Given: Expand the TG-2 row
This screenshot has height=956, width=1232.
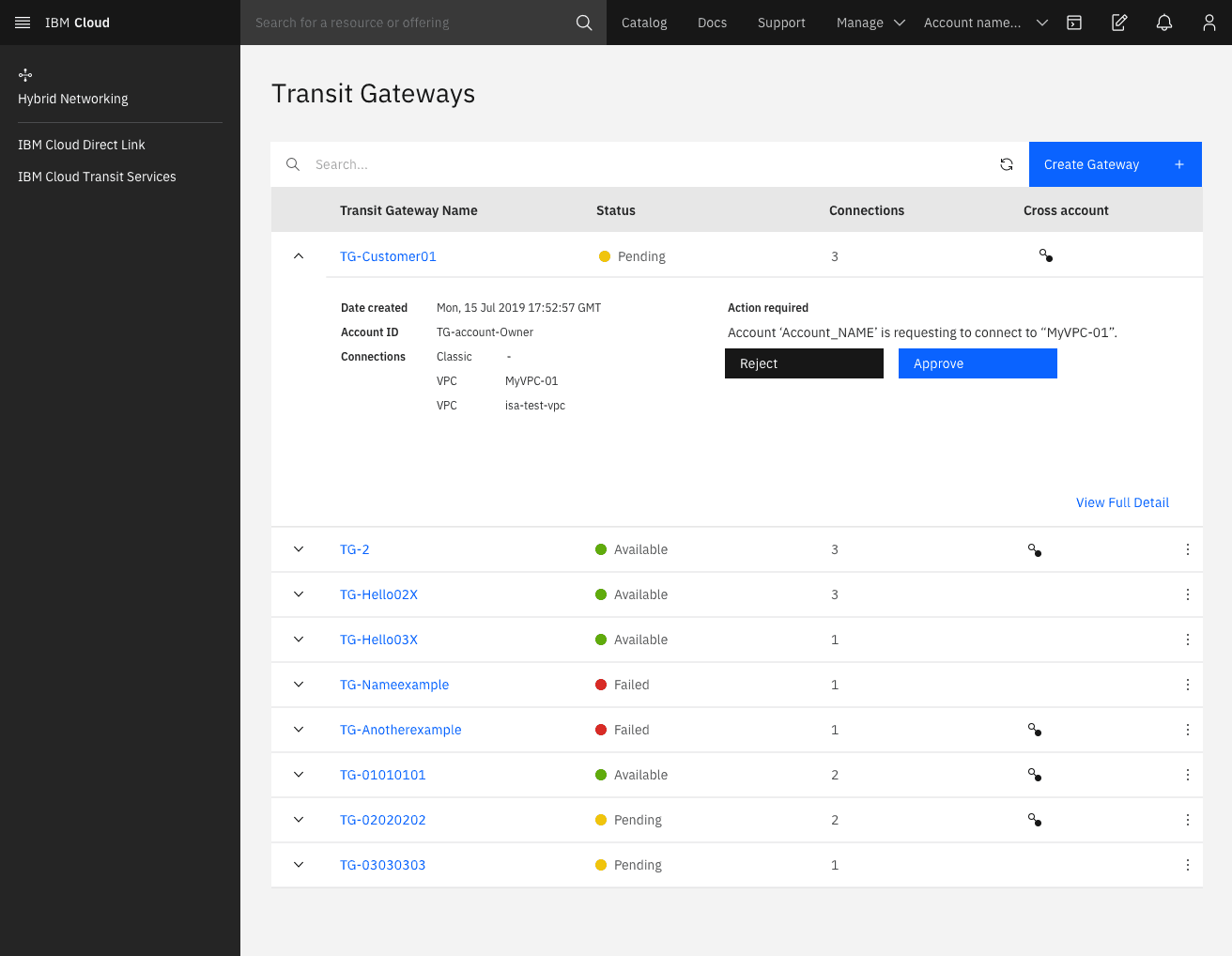Looking at the screenshot, I should 299,549.
